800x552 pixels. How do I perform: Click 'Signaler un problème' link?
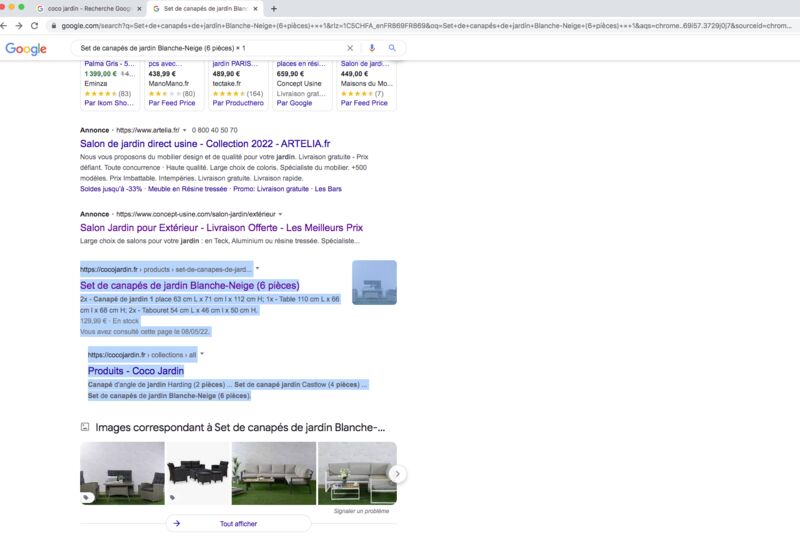[x=361, y=511]
